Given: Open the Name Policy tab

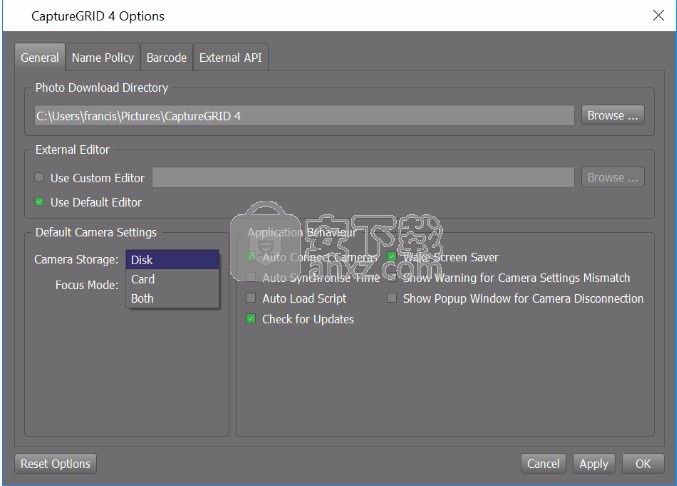Looking at the screenshot, I should [103, 57].
